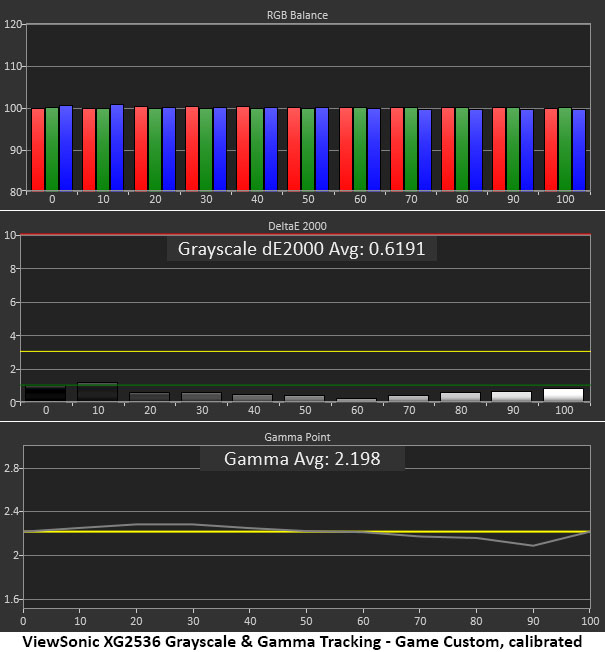Click the 2.4 label on Gamma Point axis

[12, 511]
